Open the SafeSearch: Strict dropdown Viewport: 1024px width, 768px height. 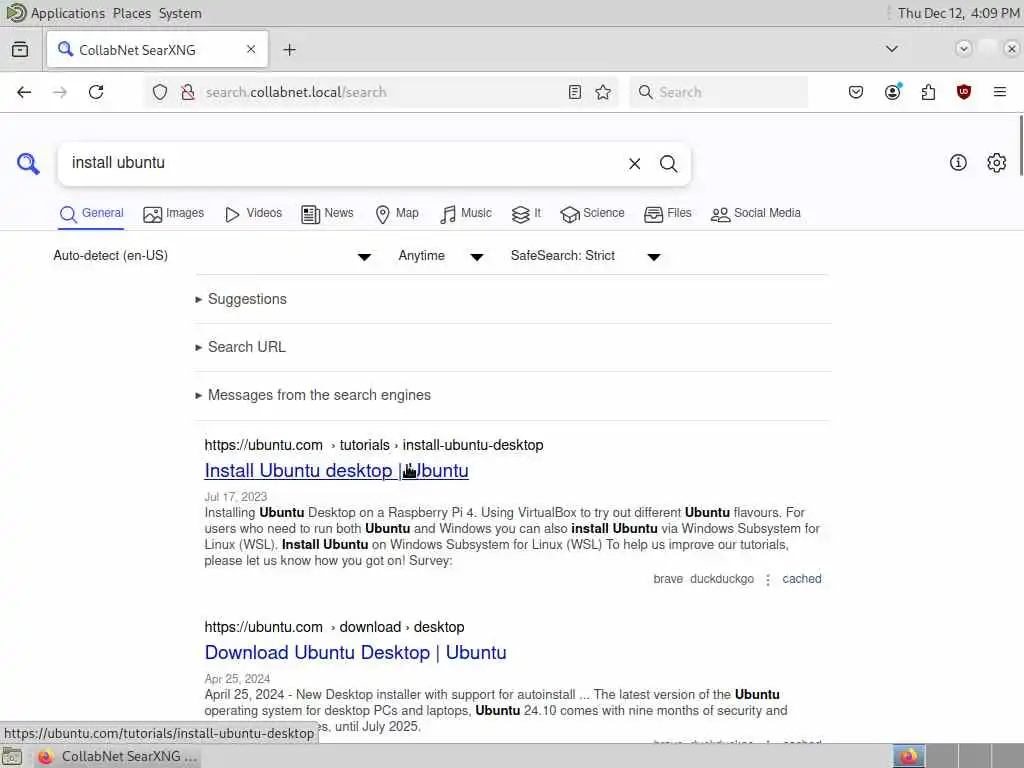coord(586,256)
